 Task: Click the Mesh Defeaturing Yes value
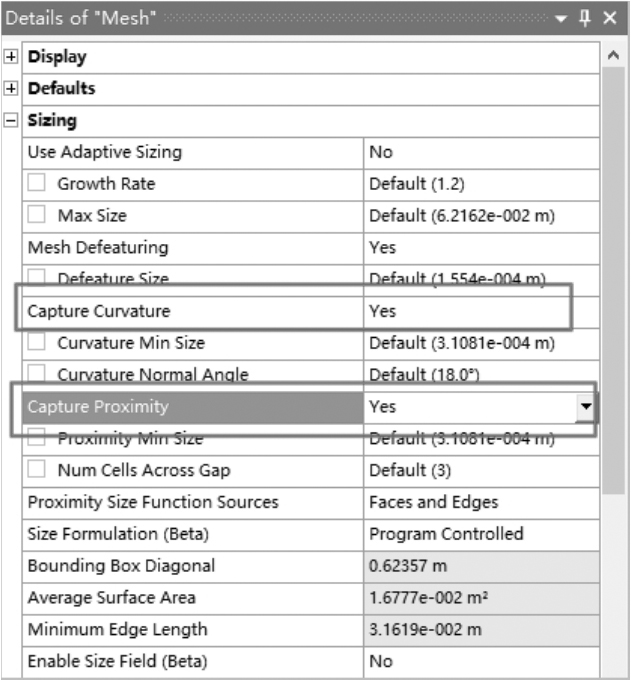click(x=480, y=247)
